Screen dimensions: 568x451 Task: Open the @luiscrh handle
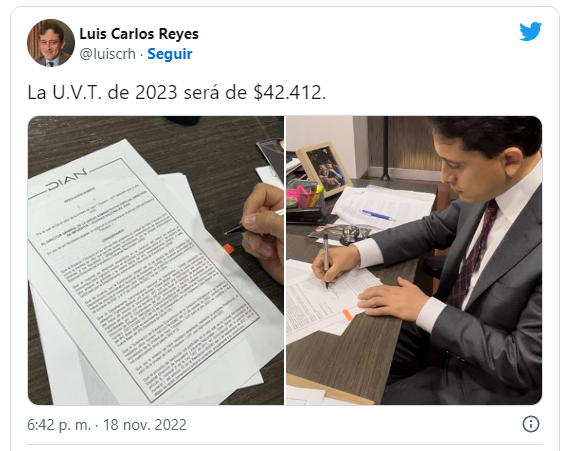pos(107,54)
